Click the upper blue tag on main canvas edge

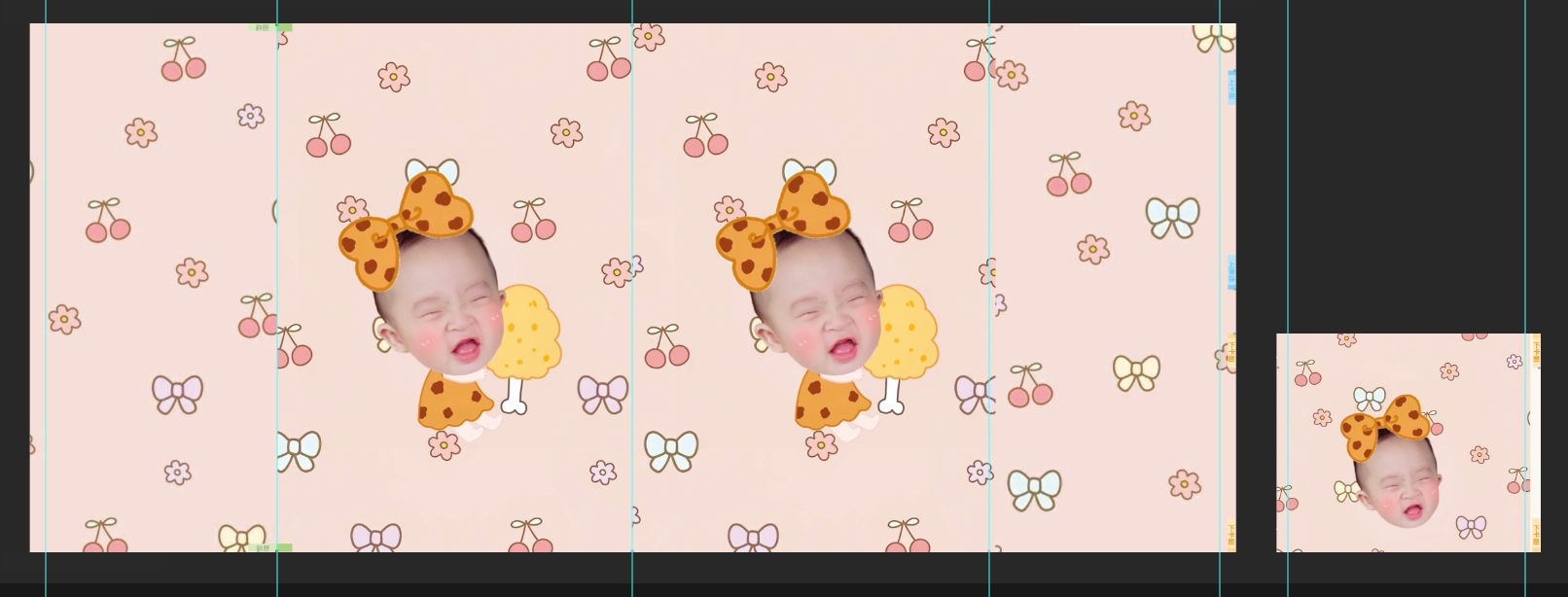tap(1231, 88)
